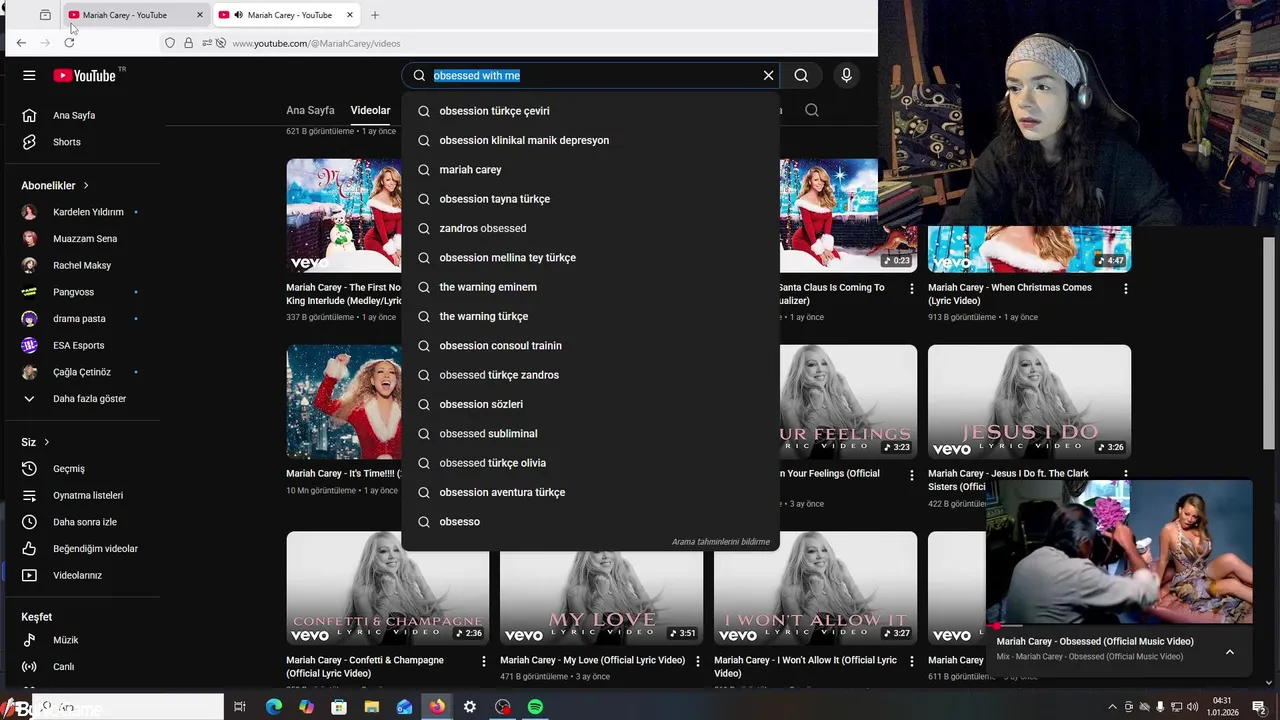
Task: Open the Çağla Çetinöz subscription
Action: [83, 372]
